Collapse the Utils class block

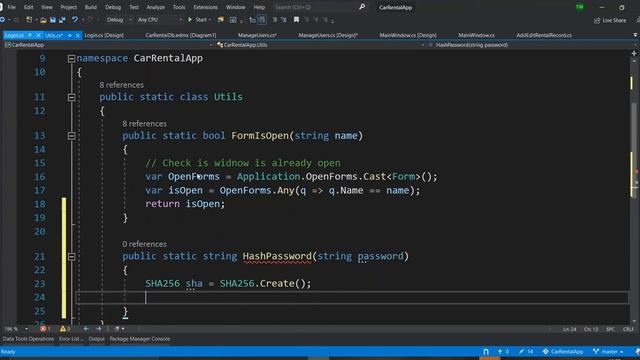click(71, 97)
